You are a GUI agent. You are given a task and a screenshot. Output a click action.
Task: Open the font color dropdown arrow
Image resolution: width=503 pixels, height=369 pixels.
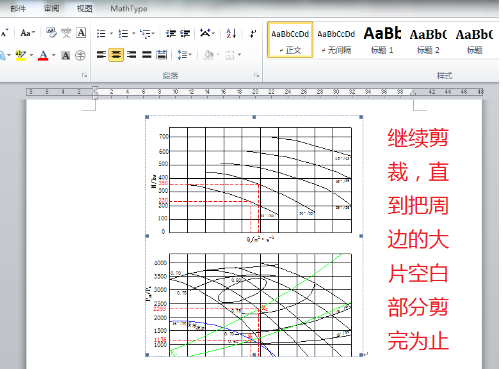click(54, 55)
